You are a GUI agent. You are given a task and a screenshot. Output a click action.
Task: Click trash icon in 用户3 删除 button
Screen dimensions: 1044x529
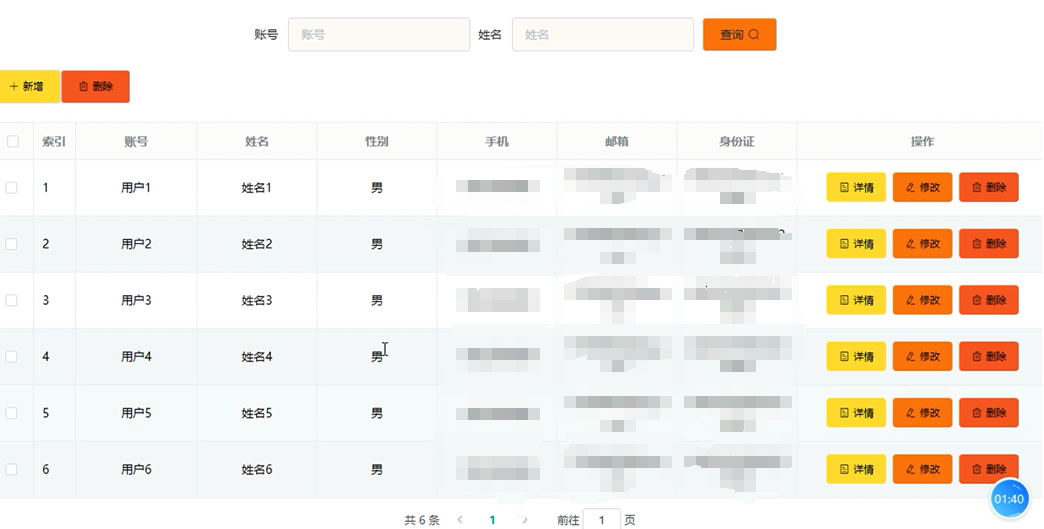[977, 300]
